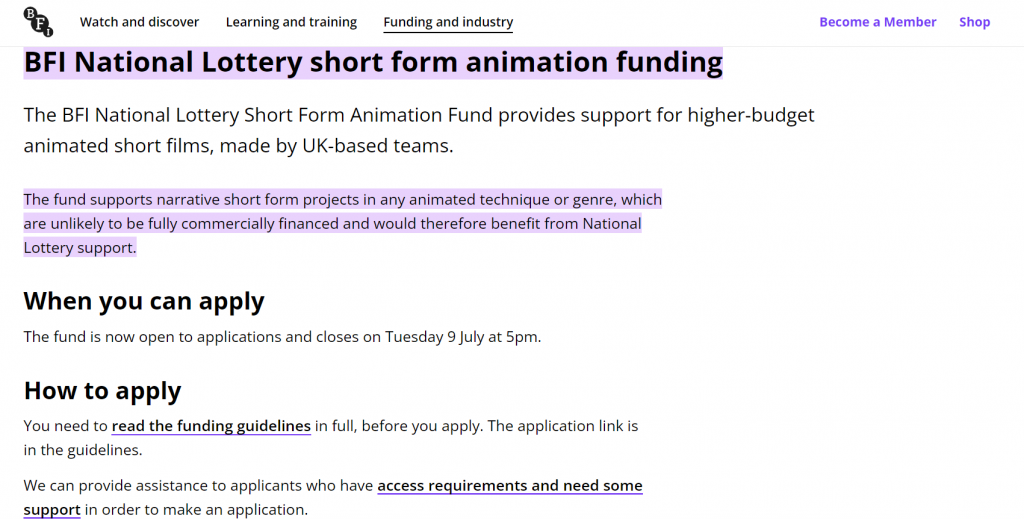Click the highlighted words Lottery support
The height and width of the screenshot is (519, 1024).
click(80, 247)
